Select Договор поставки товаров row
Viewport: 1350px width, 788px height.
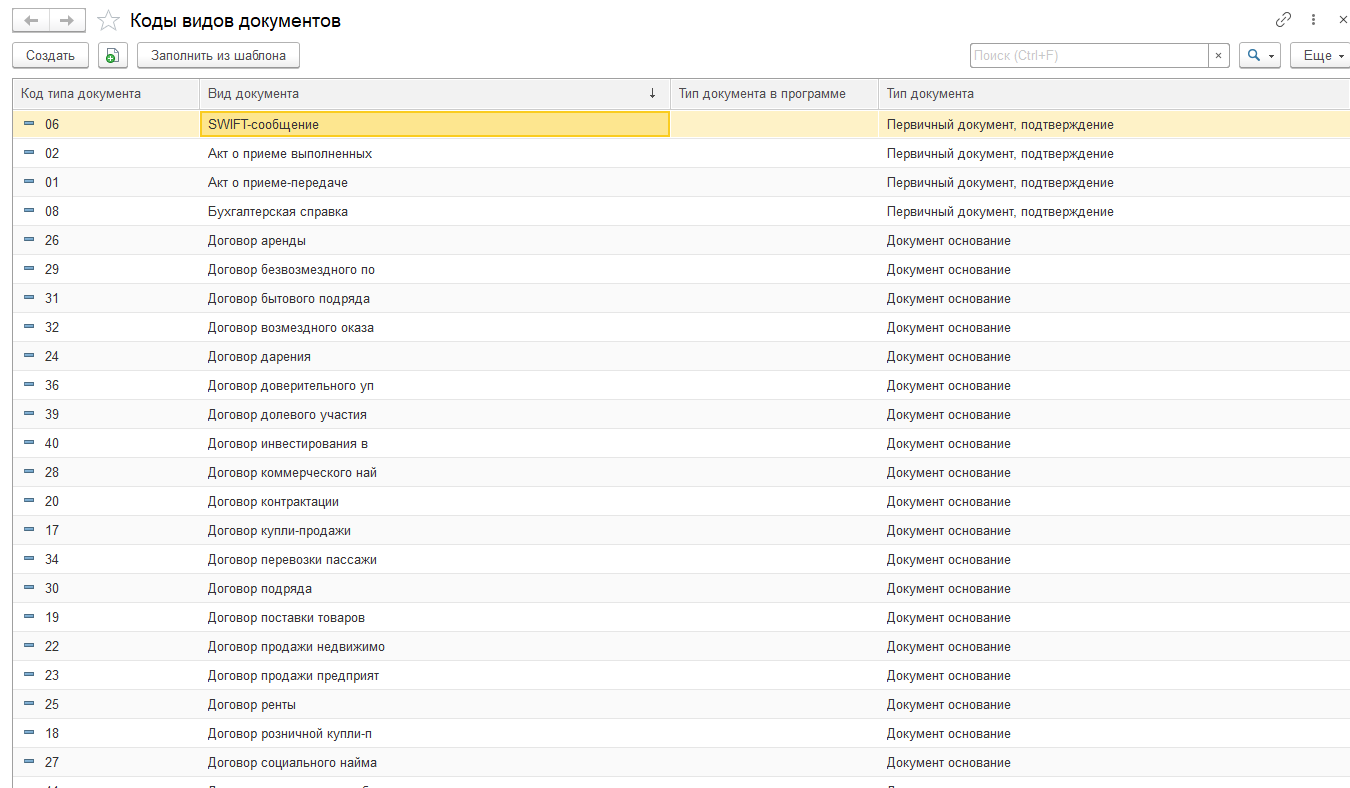pyautogui.click(x=681, y=617)
